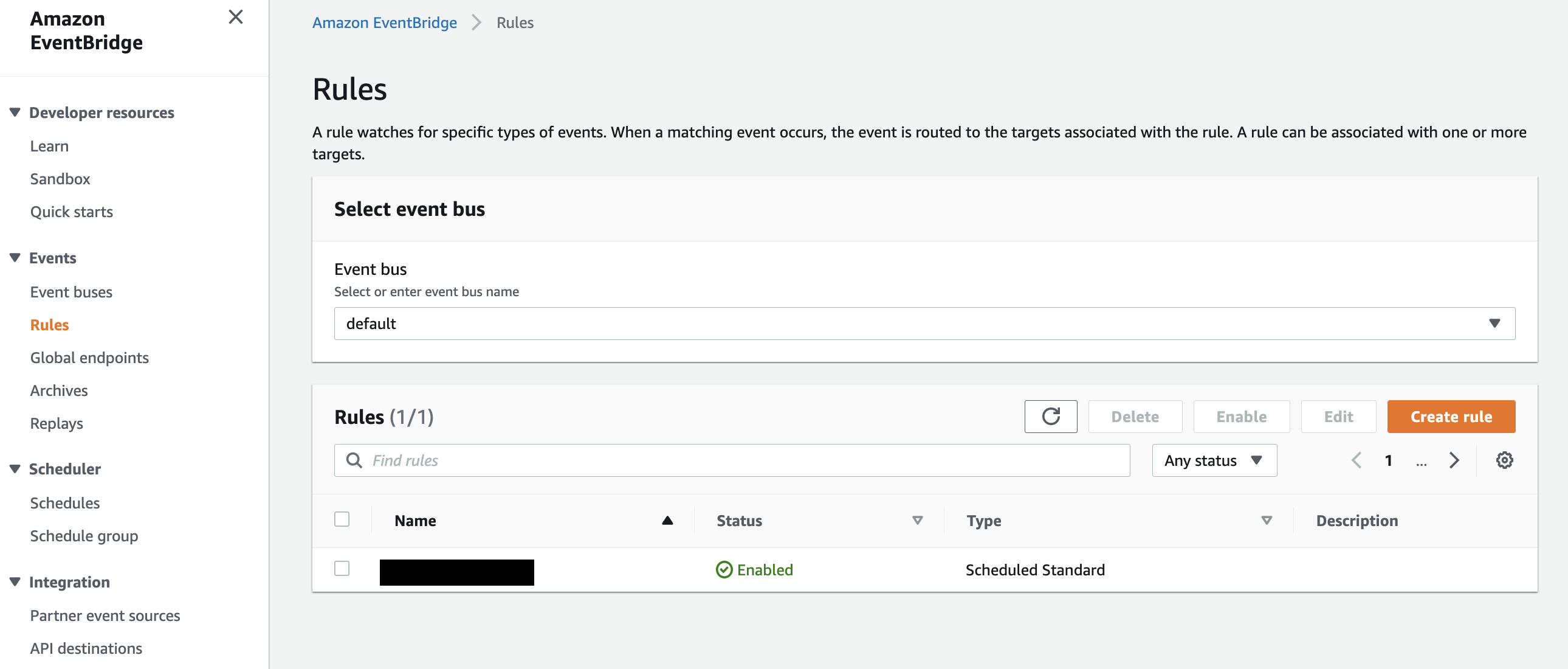This screenshot has width=1568, height=669.
Task: Sort rules by Status column arrow
Action: [x=916, y=521]
